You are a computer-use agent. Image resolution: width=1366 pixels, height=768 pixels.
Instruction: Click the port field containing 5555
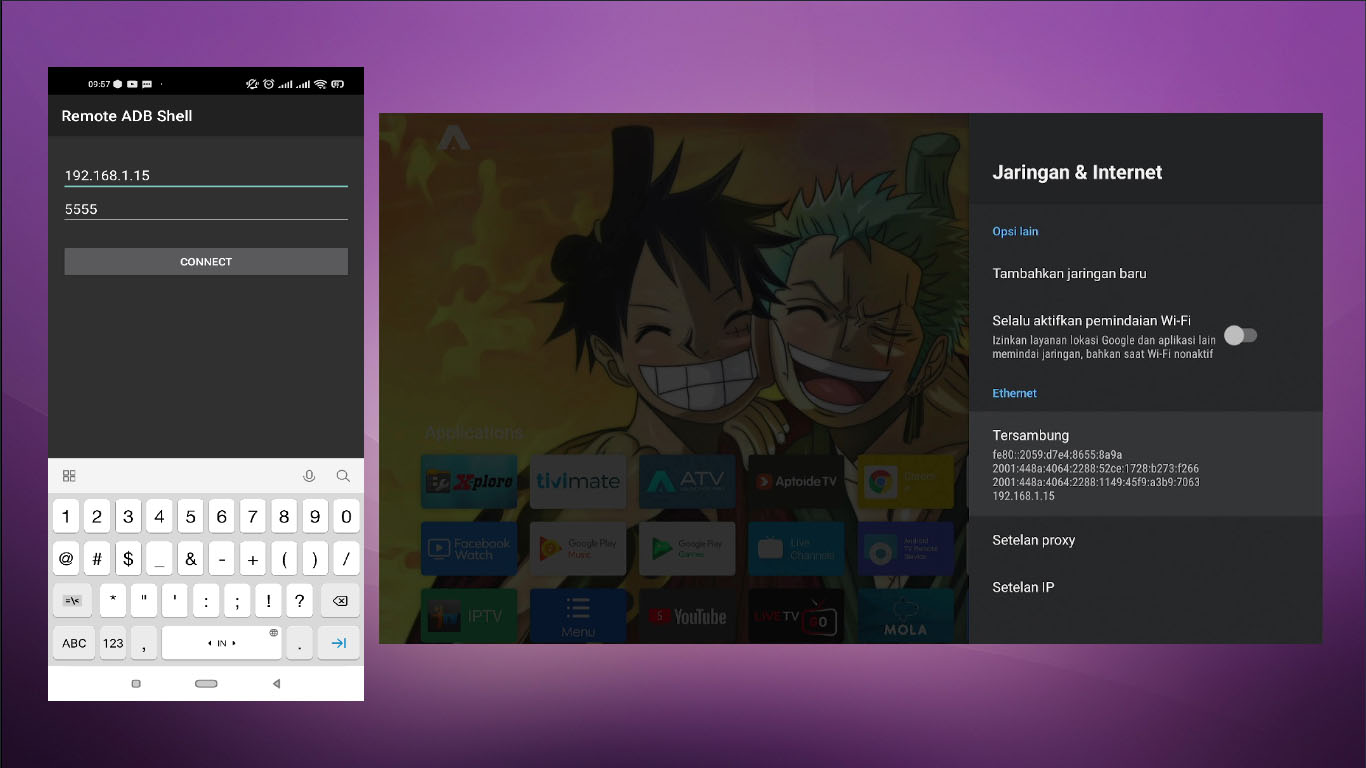(x=205, y=209)
